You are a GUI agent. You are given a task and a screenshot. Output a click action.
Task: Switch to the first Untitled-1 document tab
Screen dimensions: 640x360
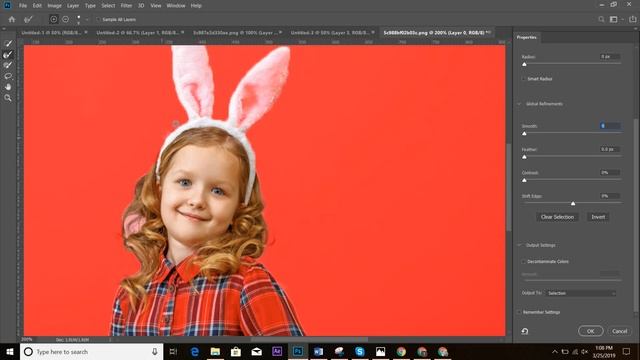pyautogui.click(x=51, y=32)
